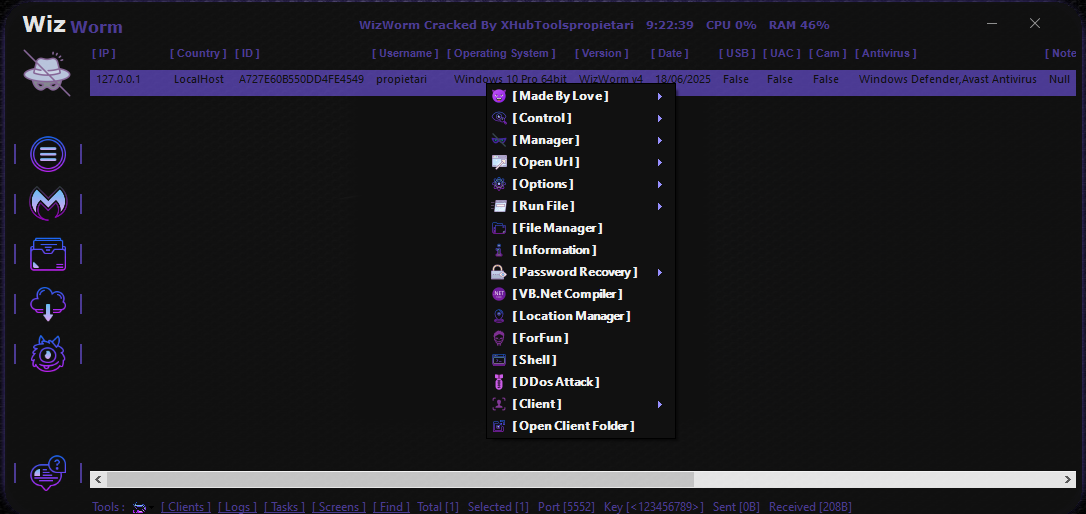This screenshot has width=1086, height=514.
Task: Click the 18/06/2025 date cell
Action: (683, 80)
